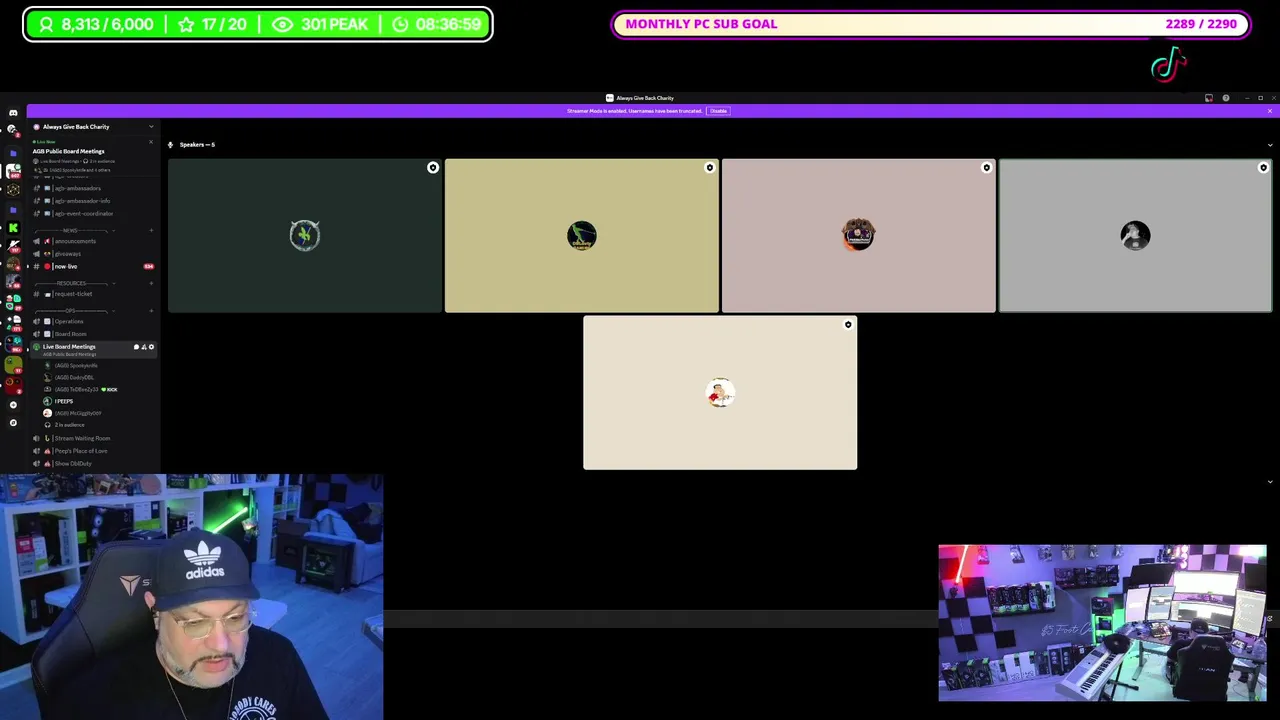Click the yellow speaker tile avatar

[x=582, y=235]
